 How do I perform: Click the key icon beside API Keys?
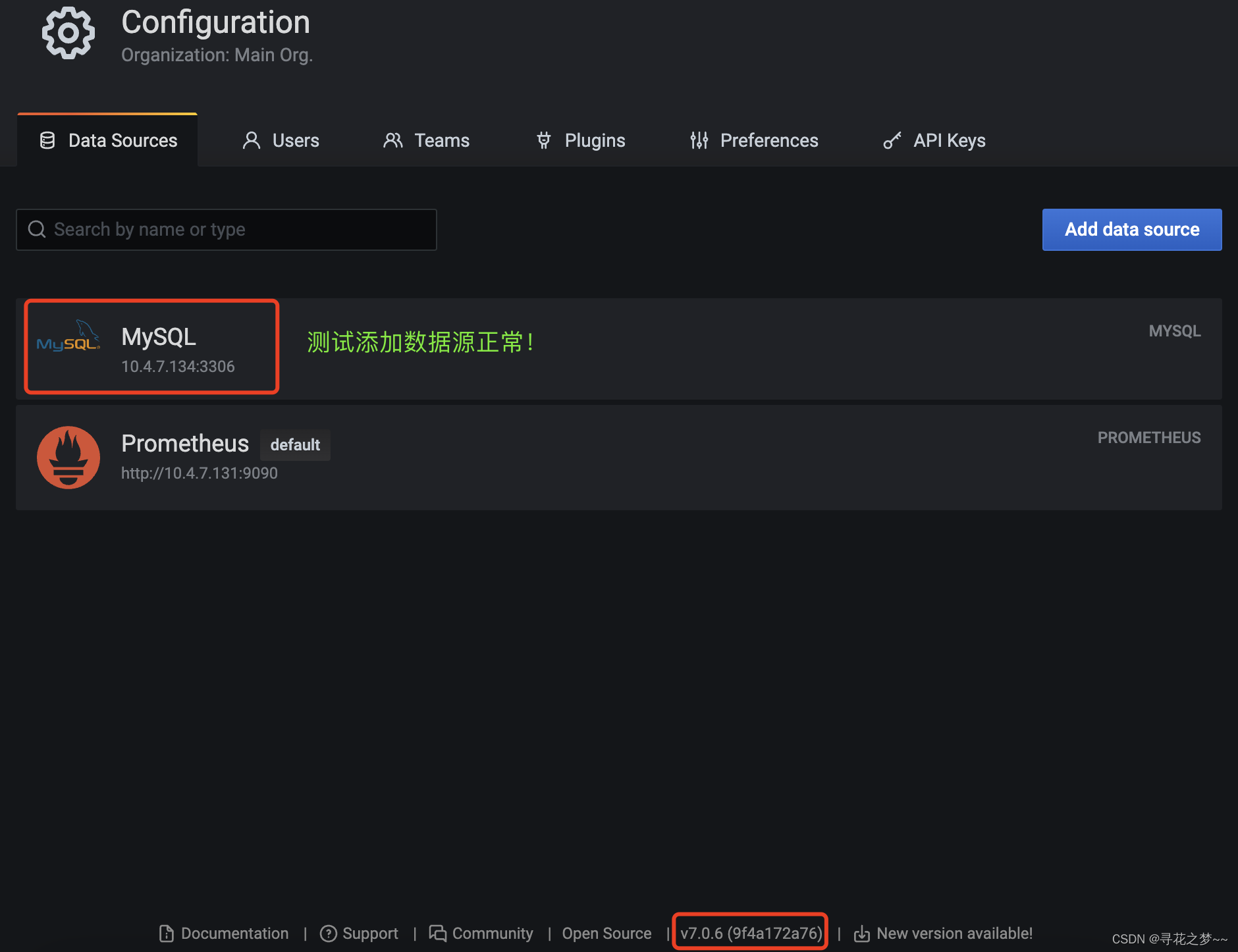tap(892, 140)
